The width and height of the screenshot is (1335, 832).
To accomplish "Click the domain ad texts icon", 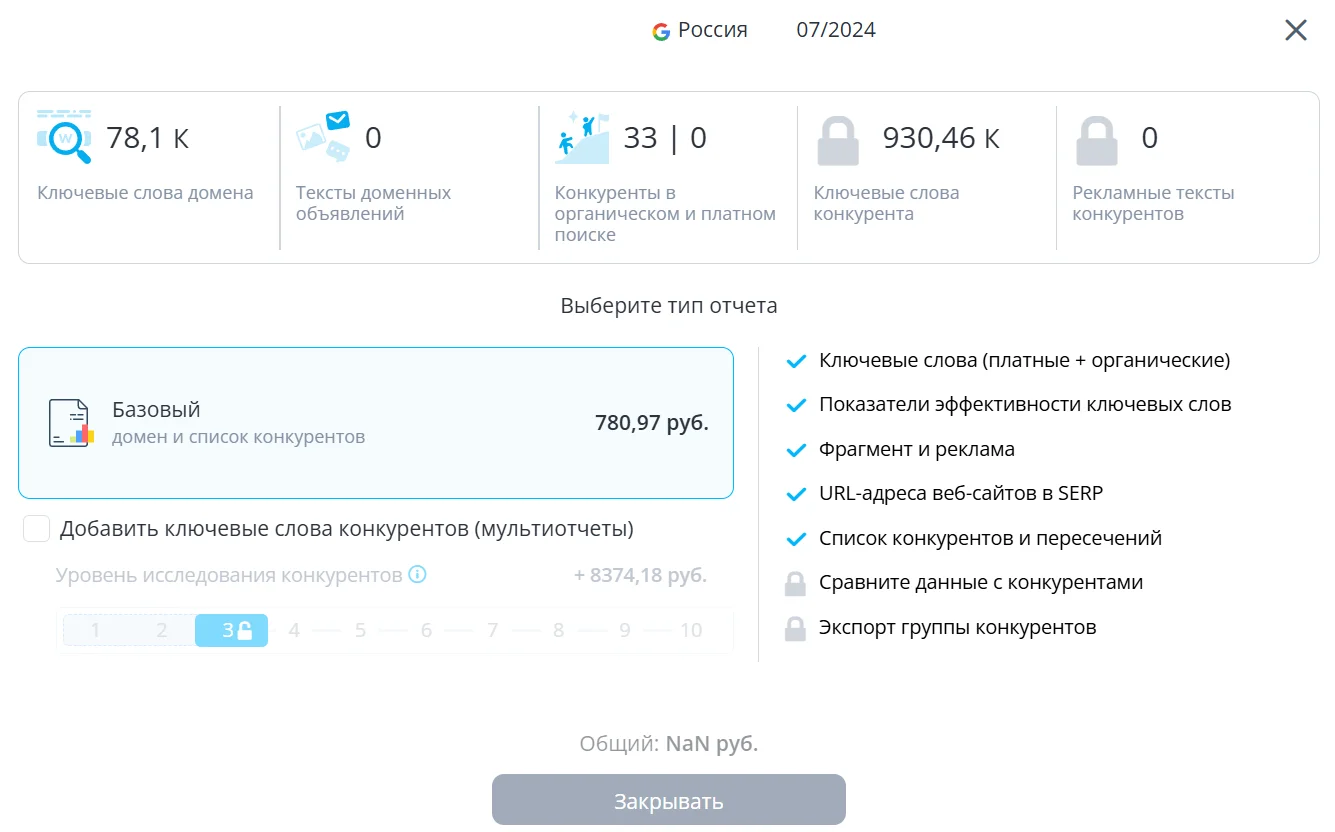I will point(324,137).
